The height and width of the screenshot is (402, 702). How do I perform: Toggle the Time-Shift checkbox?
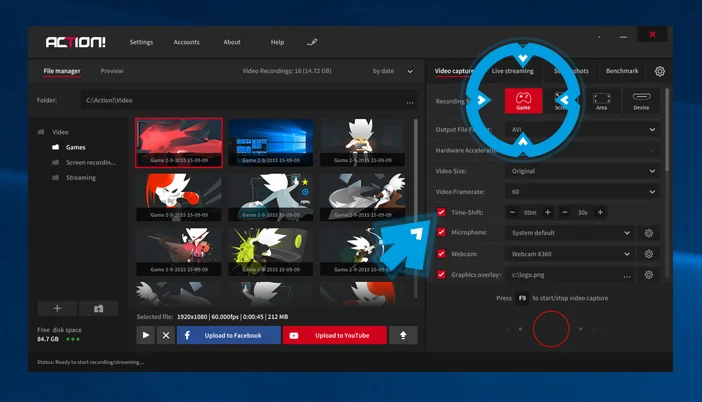click(x=441, y=212)
